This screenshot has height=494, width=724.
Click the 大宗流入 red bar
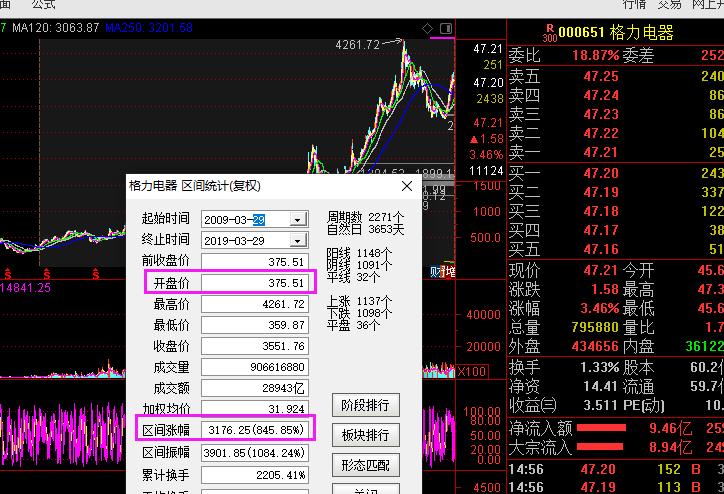(601, 447)
